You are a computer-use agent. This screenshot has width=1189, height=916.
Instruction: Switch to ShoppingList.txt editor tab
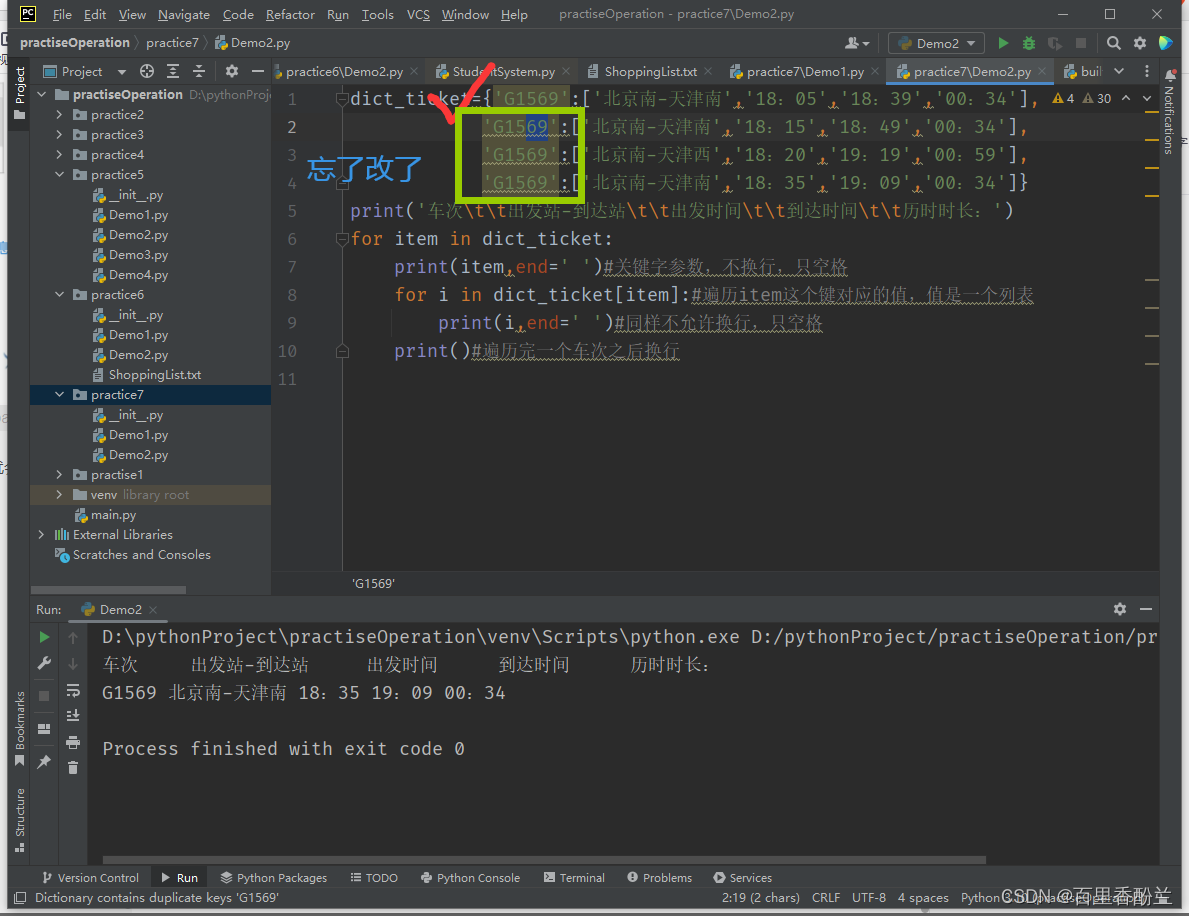point(651,71)
